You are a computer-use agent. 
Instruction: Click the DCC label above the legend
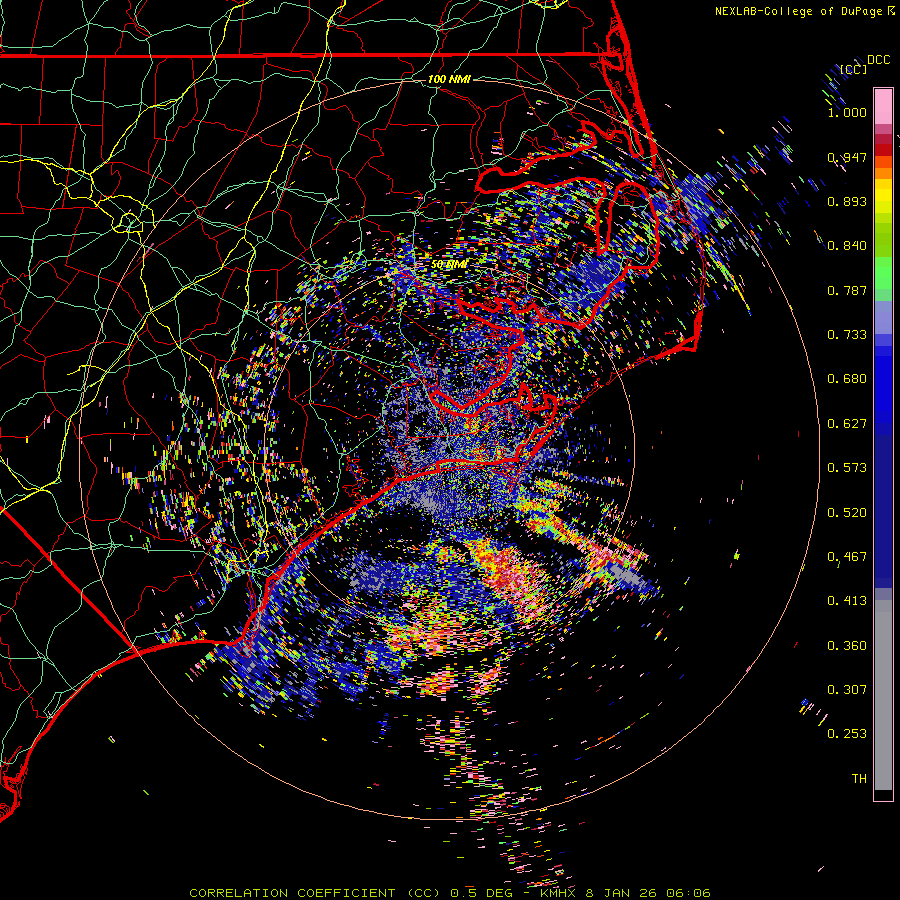tap(878, 60)
